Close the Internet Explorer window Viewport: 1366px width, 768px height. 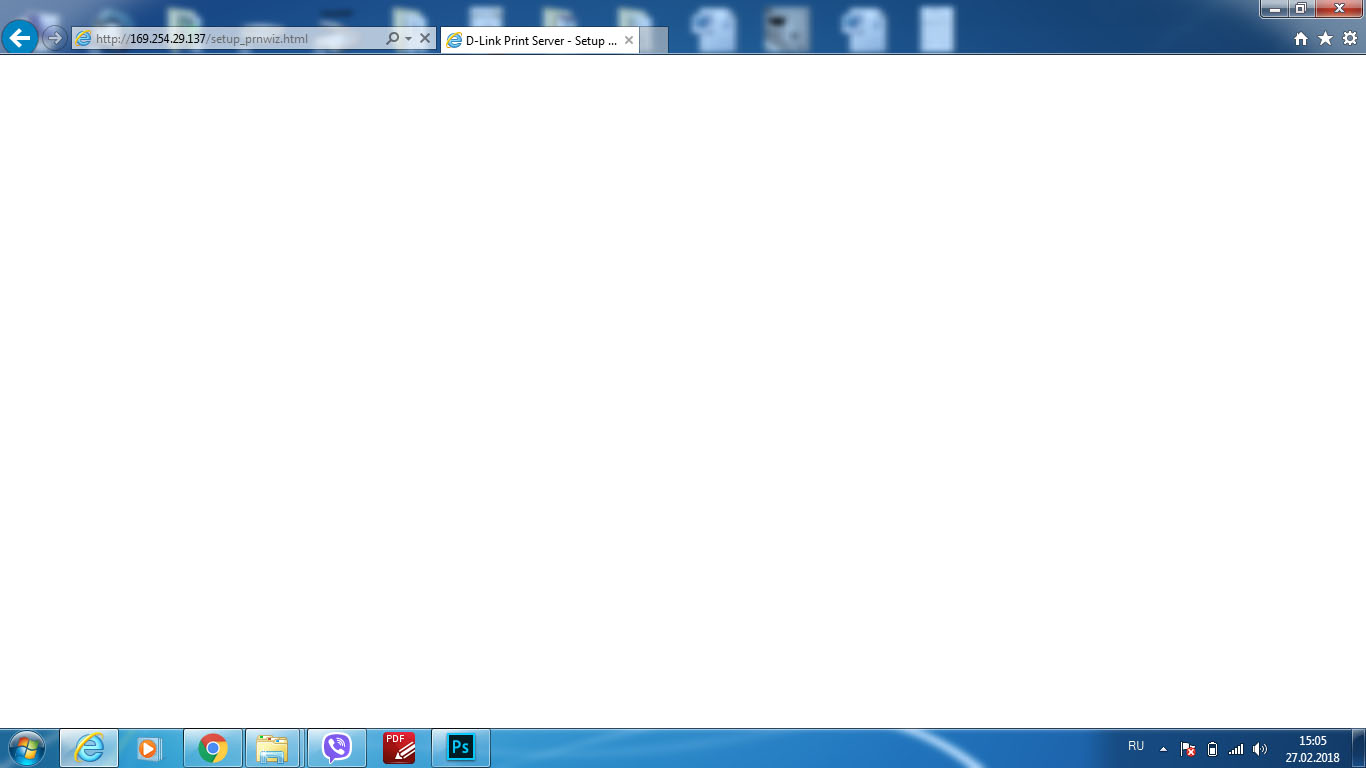(1338, 9)
